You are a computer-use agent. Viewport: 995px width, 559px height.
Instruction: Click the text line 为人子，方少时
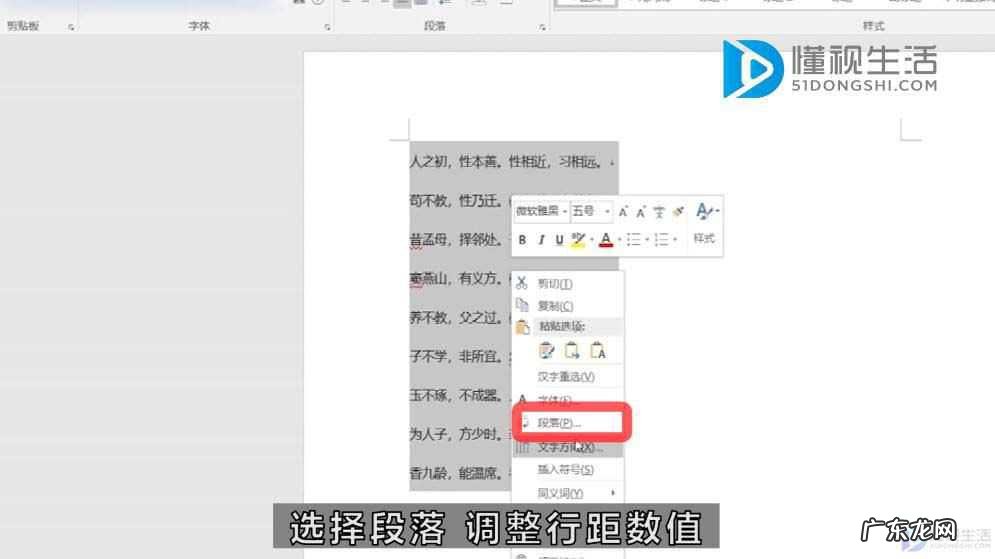click(456, 434)
